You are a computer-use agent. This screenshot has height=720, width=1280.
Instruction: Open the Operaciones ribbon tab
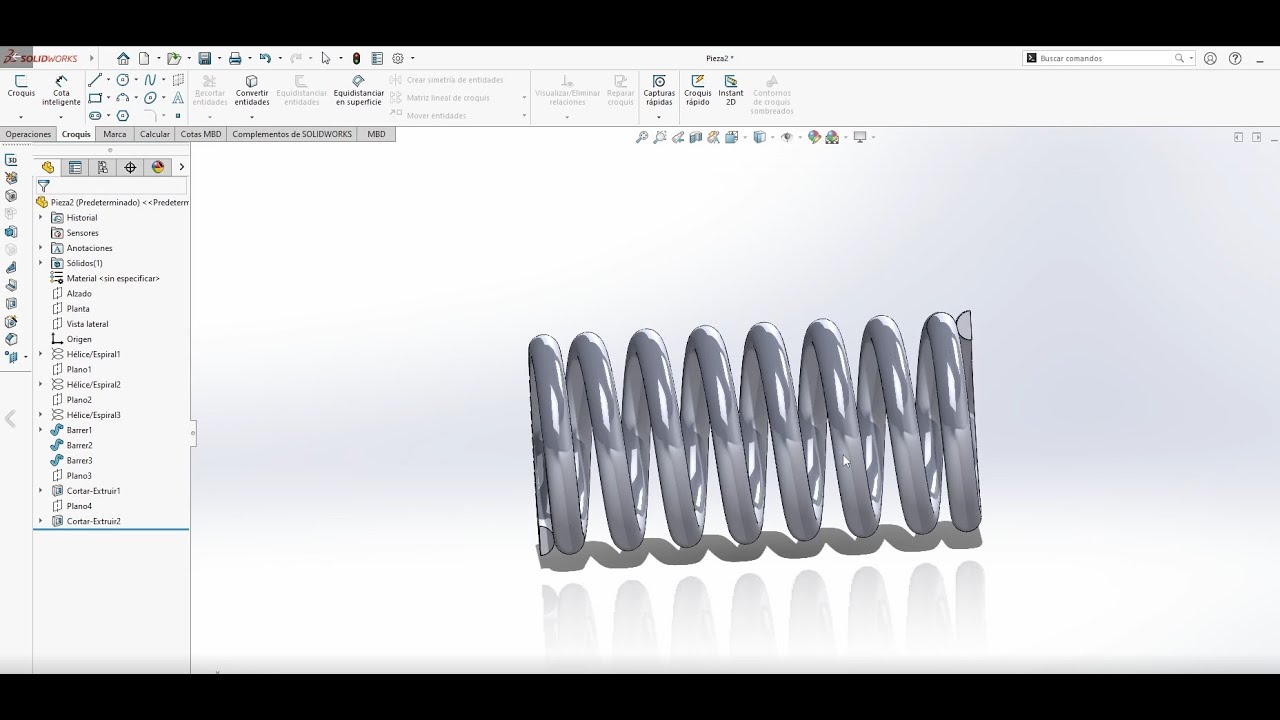coord(28,134)
